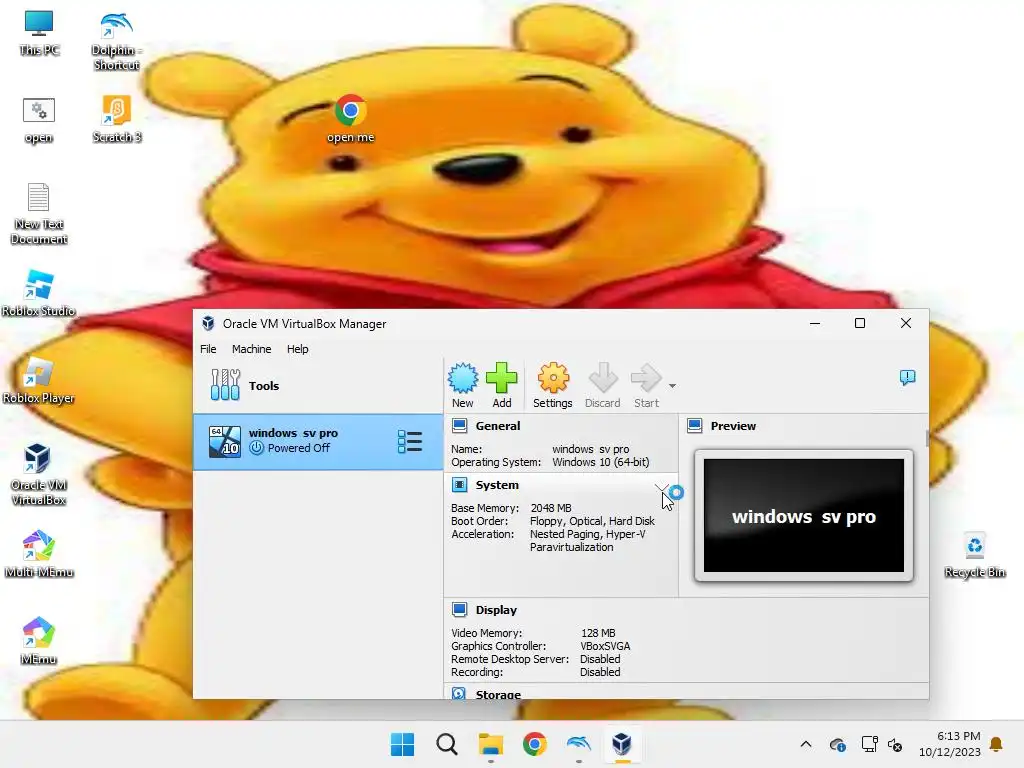Click the Display section screen icon
The height and width of the screenshot is (768, 1024).
(x=459, y=610)
